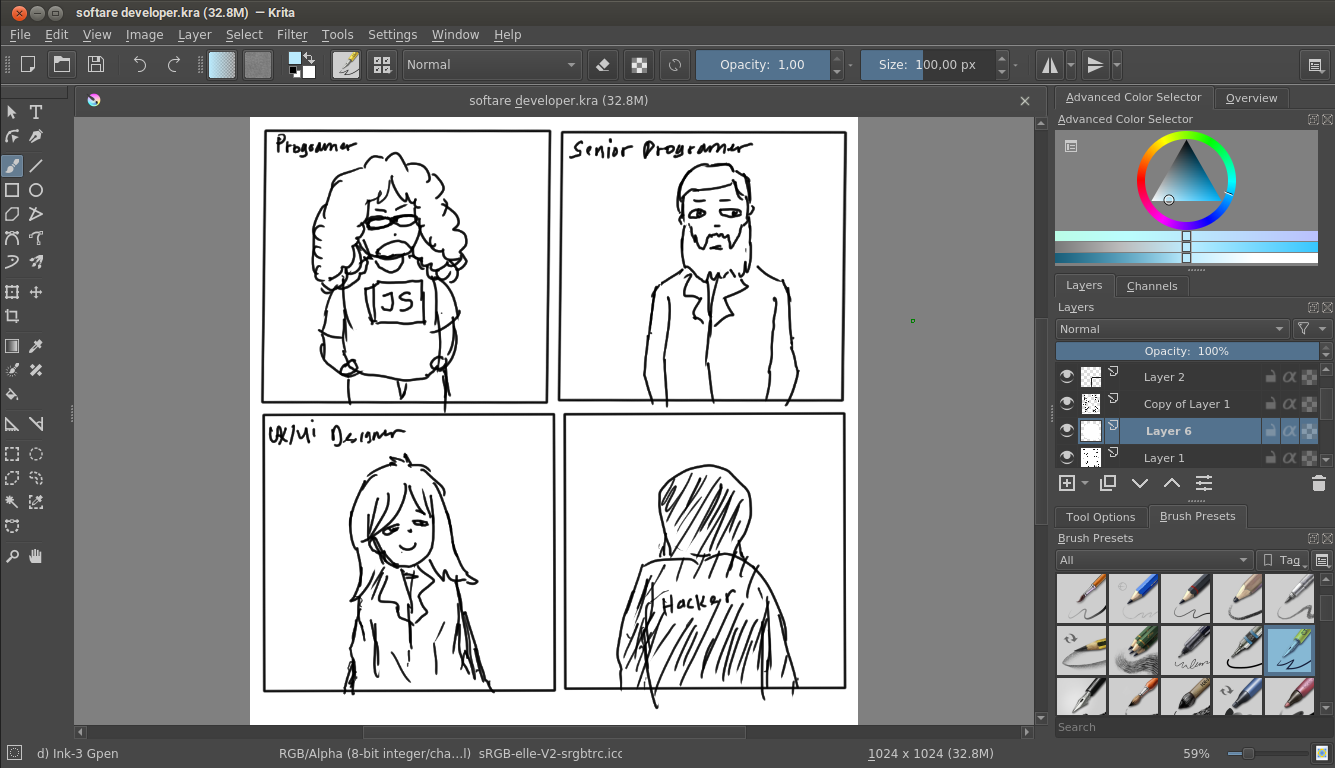Hide Layer 2 using its eye icon
The width and height of the screenshot is (1335, 768).
pyautogui.click(x=1066, y=377)
